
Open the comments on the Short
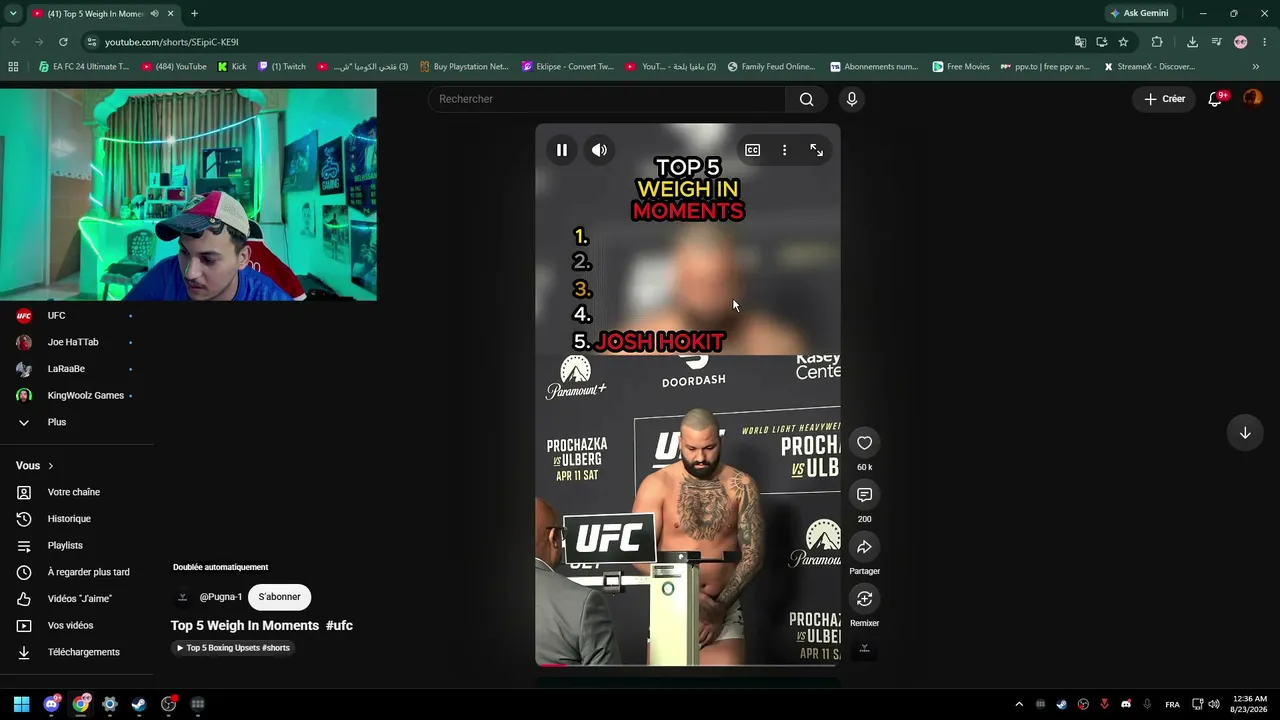coord(865,495)
